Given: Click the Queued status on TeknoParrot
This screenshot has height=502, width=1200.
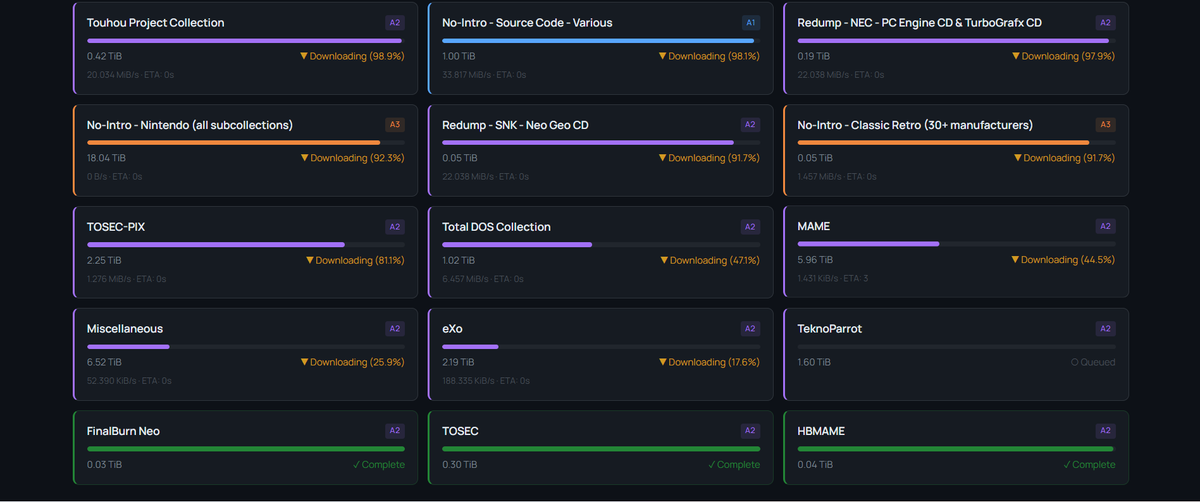Looking at the screenshot, I should pyautogui.click(x=1093, y=362).
